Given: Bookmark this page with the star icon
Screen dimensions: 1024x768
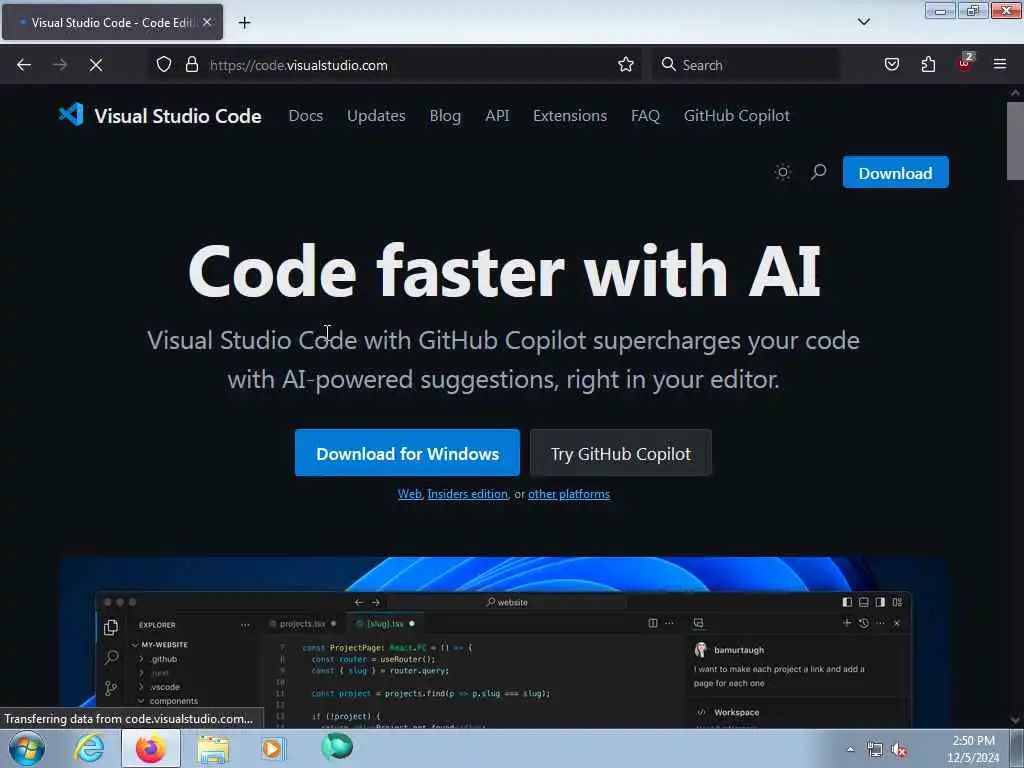Looking at the screenshot, I should (x=626, y=65).
